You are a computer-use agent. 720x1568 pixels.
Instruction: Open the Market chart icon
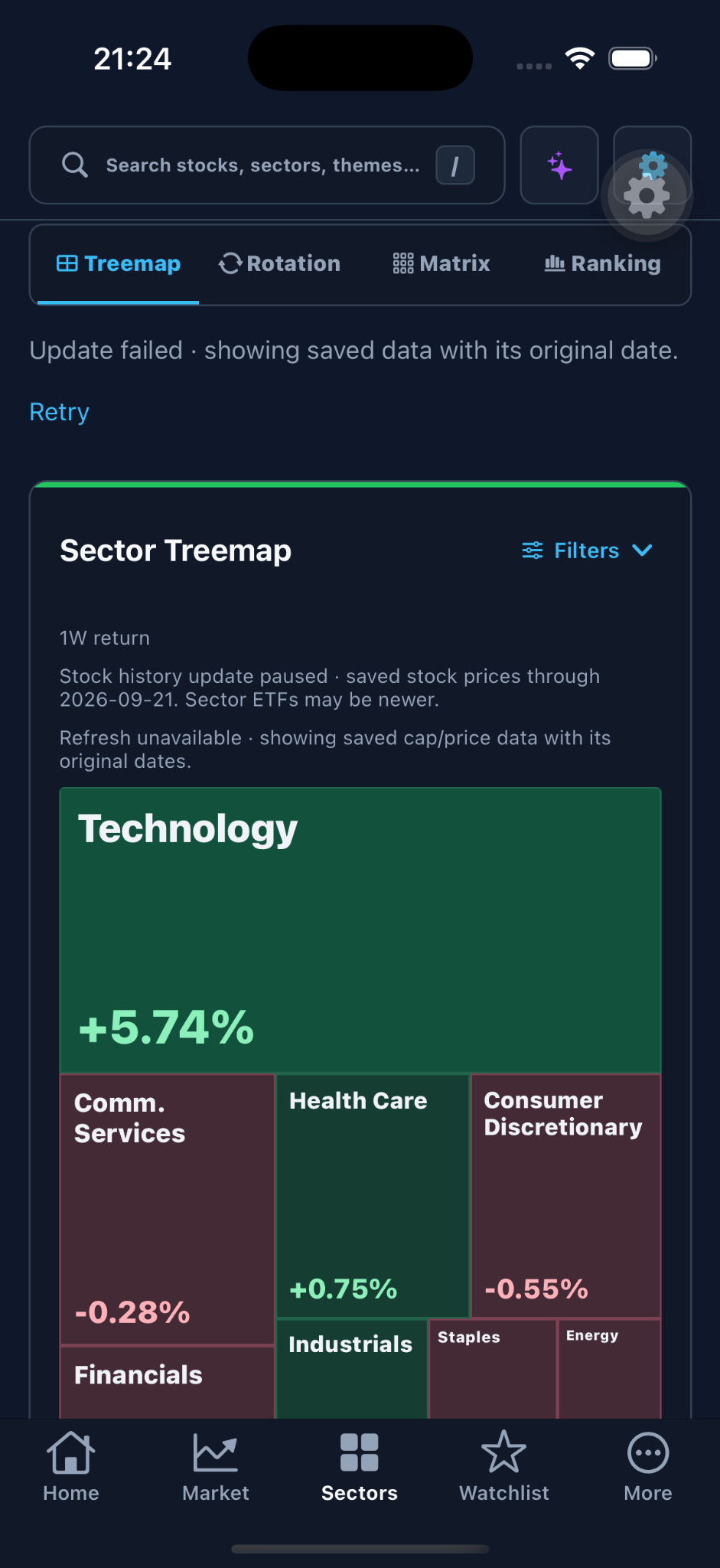click(x=216, y=1452)
